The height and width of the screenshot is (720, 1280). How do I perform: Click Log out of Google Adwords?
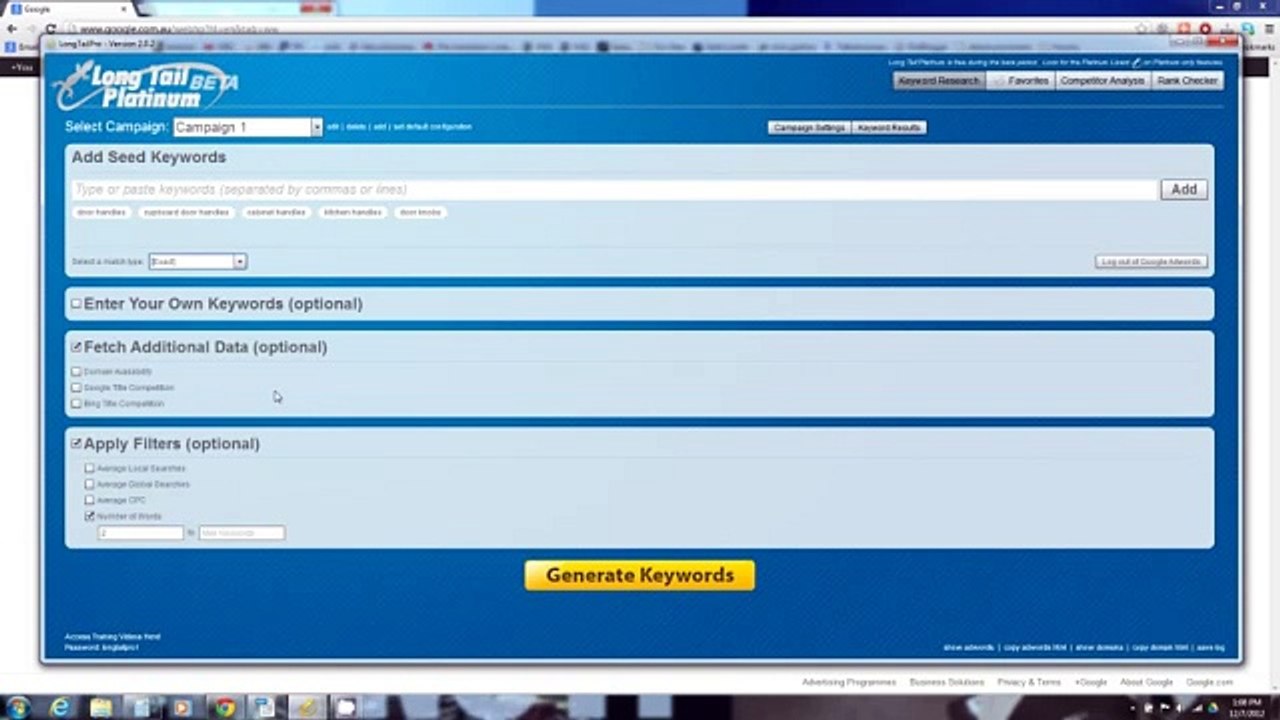pyautogui.click(x=1151, y=262)
